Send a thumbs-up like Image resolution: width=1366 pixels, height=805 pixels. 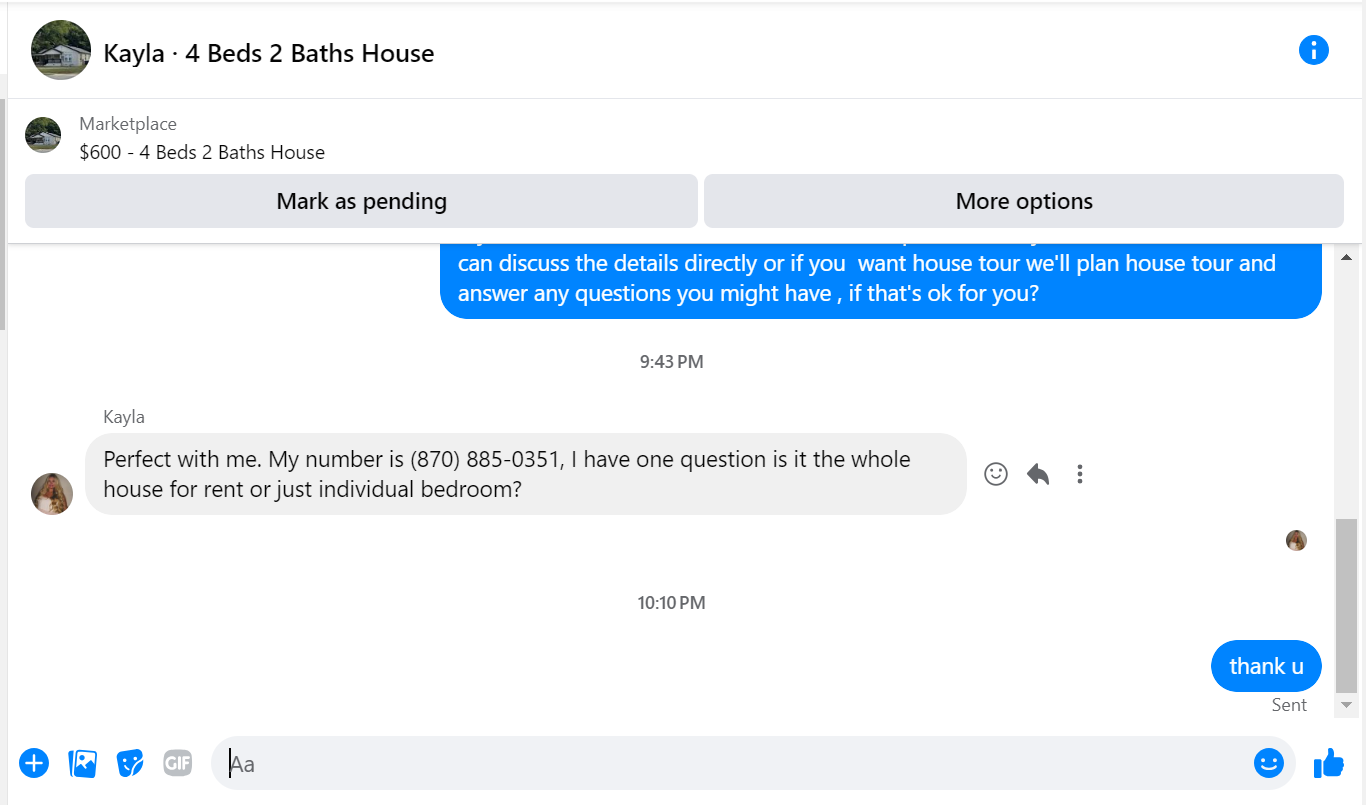[x=1329, y=763]
